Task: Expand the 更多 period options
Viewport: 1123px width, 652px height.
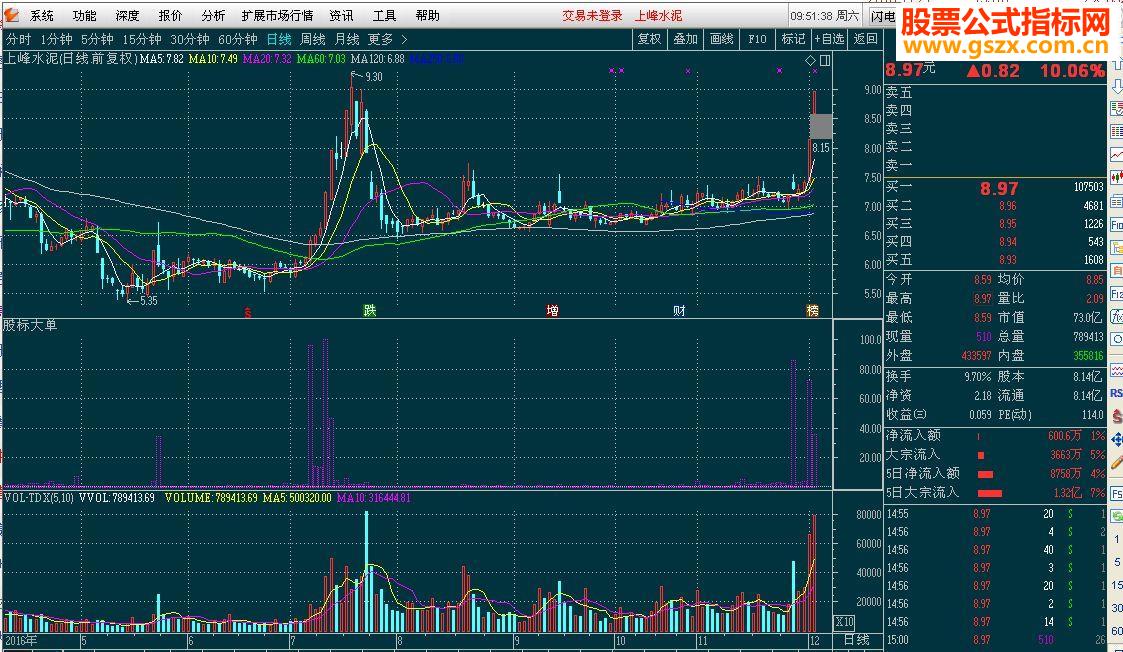Action: [x=387, y=39]
